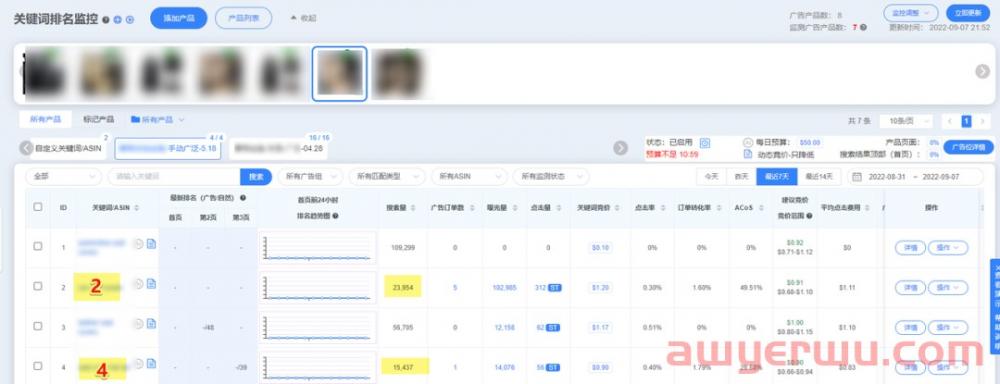The height and width of the screenshot is (384, 1000).
Task: Open the 全部 filter dropdown
Action: coord(63,177)
